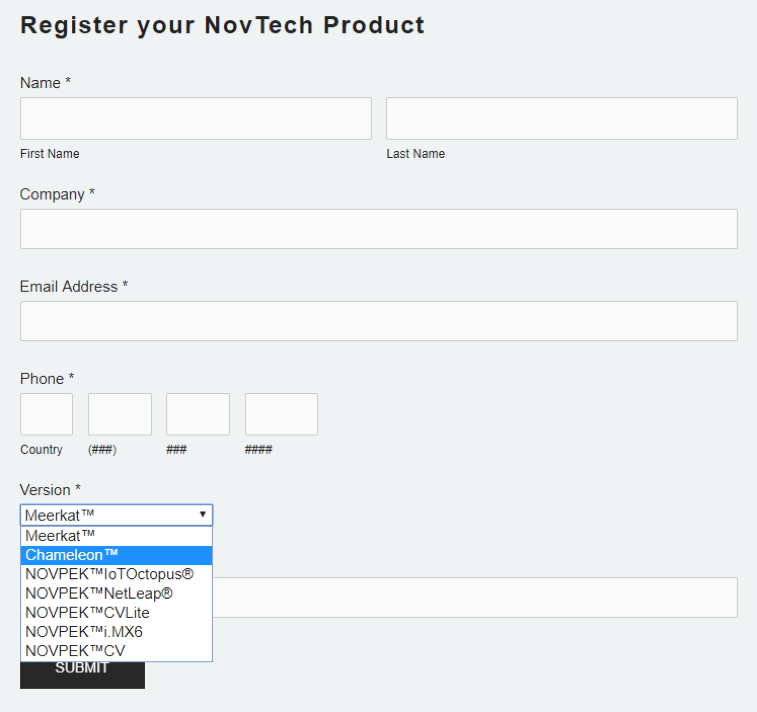Screen dimensions: 757x712
Task: Focus the phone Country code box
Action: [x=46, y=414]
